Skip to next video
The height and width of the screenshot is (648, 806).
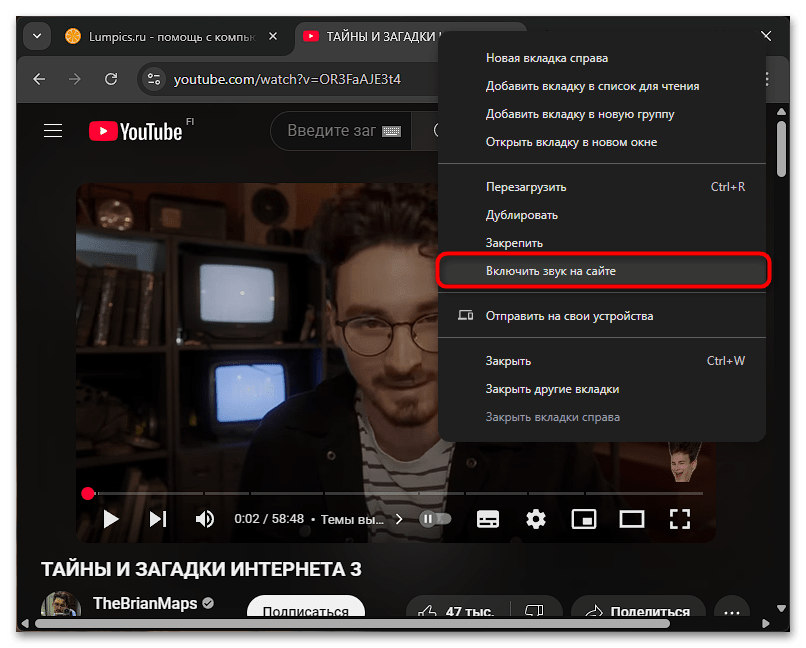coord(158,519)
